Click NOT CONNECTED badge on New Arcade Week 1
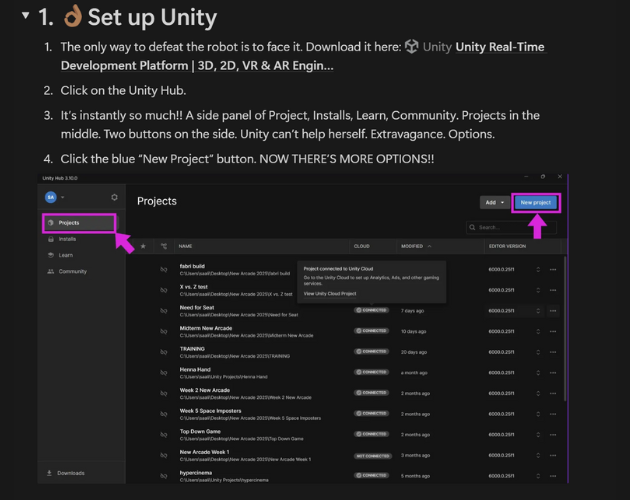Screen dimensions: 630x500 [373, 456]
